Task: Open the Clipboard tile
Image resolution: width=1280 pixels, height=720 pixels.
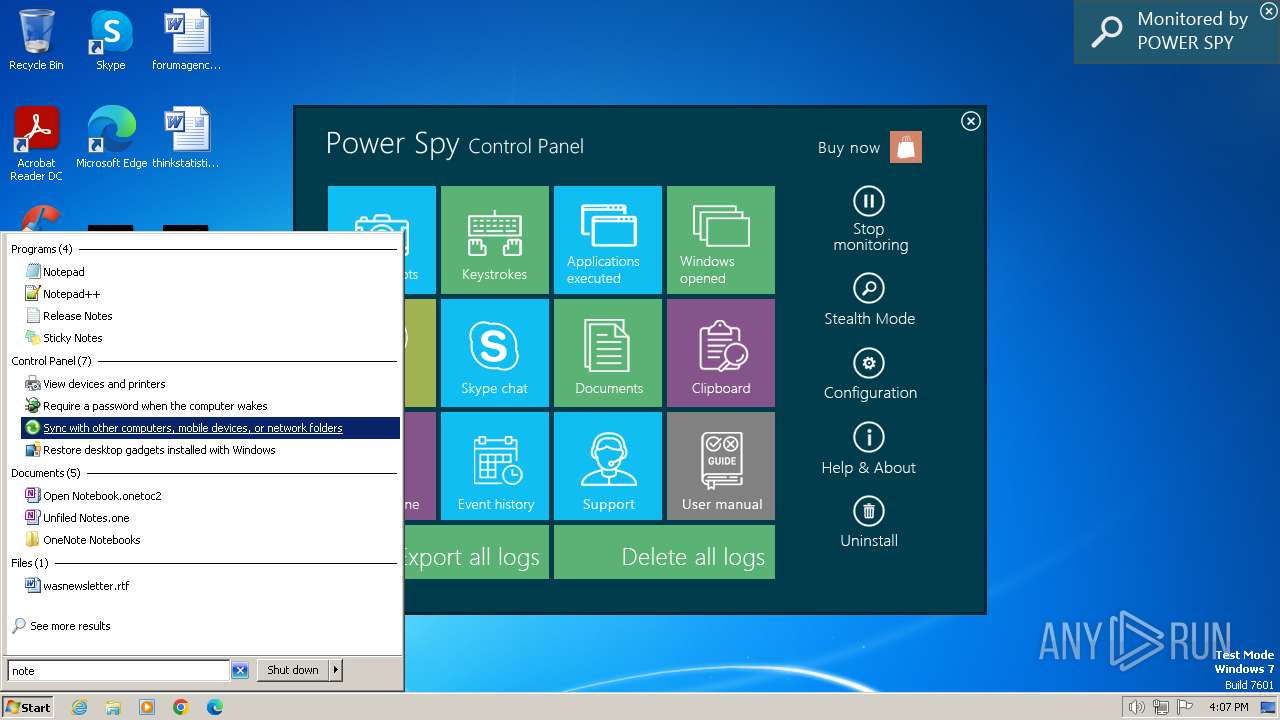Action: pos(721,353)
